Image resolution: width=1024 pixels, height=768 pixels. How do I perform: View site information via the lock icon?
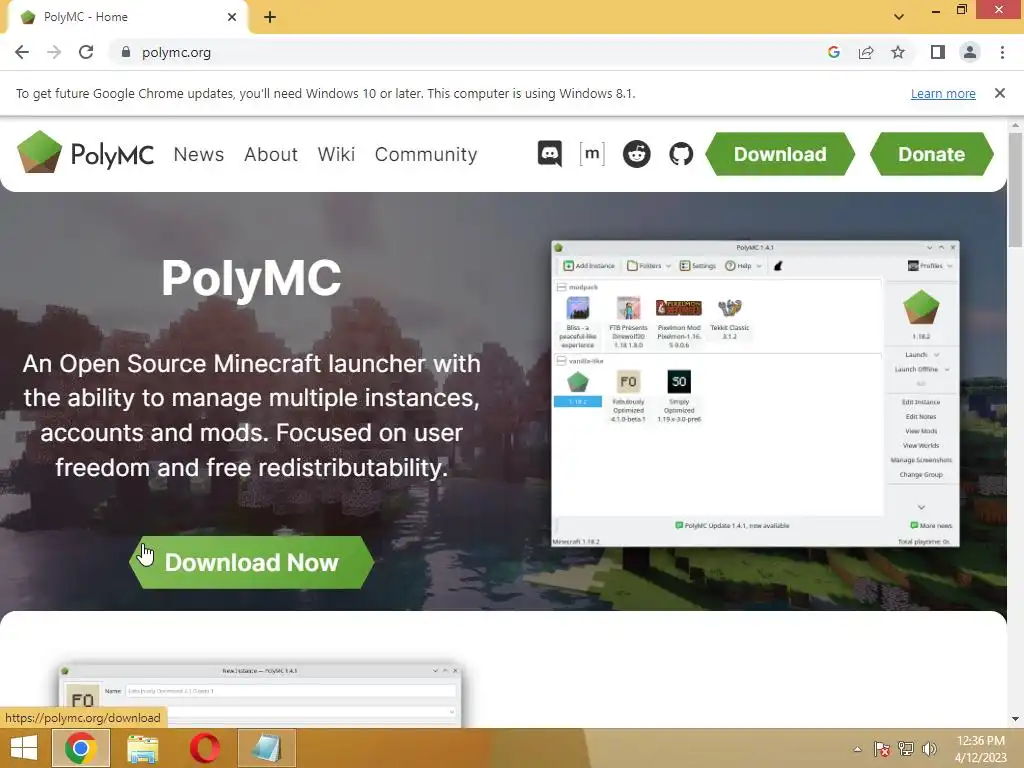[126, 52]
